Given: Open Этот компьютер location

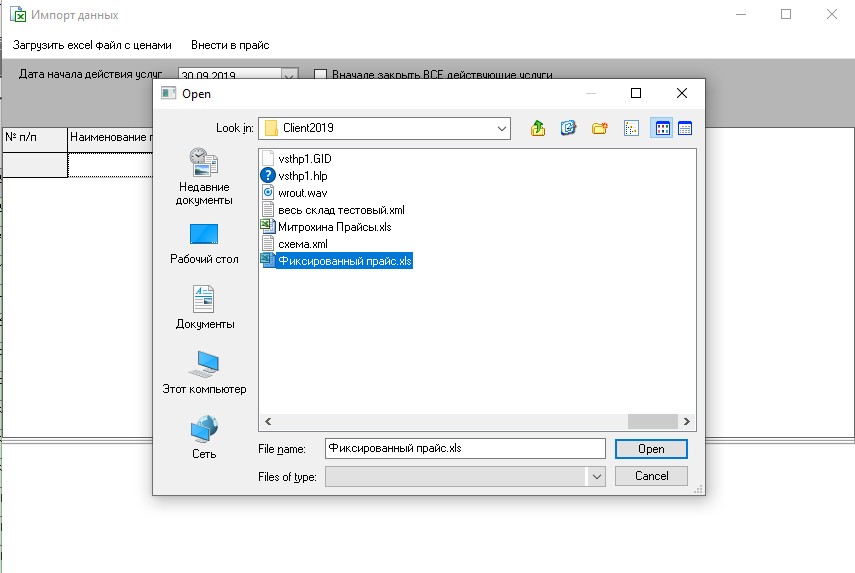Looking at the screenshot, I should click(x=204, y=372).
